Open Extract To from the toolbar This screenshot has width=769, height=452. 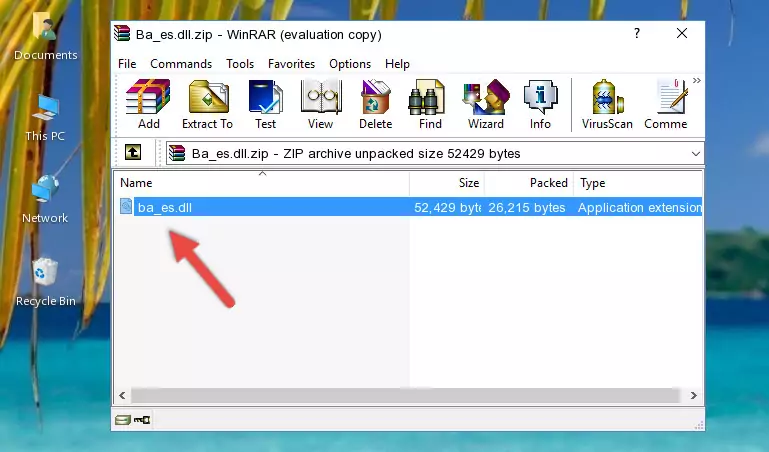(207, 104)
